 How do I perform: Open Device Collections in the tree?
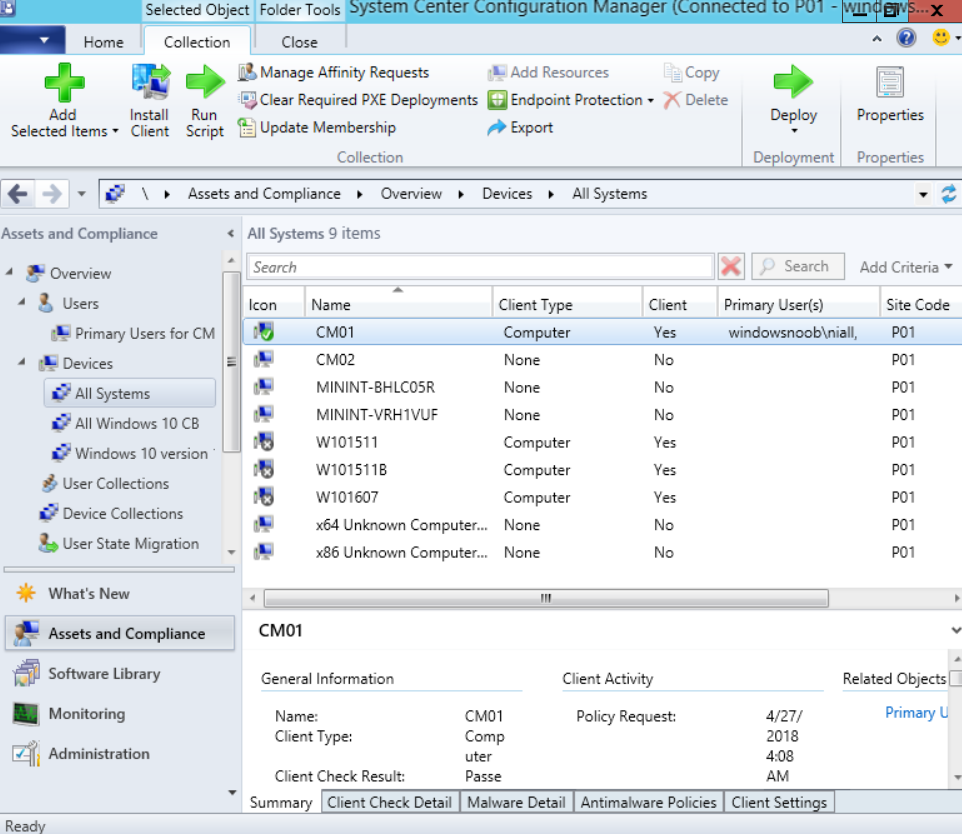[x=112, y=514]
